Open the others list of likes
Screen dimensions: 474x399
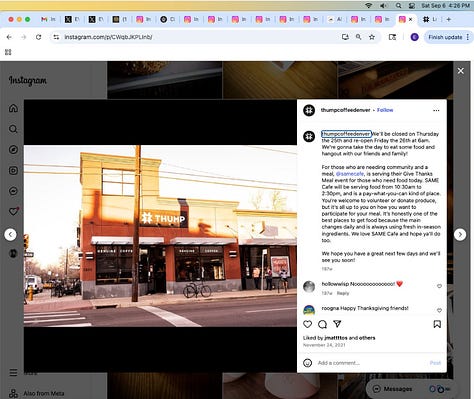pyautogui.click(x=367, y=338)
